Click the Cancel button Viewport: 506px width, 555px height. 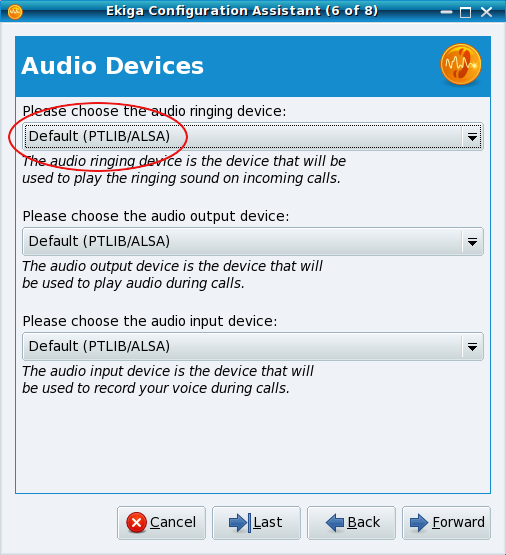(x=161, y=523)
